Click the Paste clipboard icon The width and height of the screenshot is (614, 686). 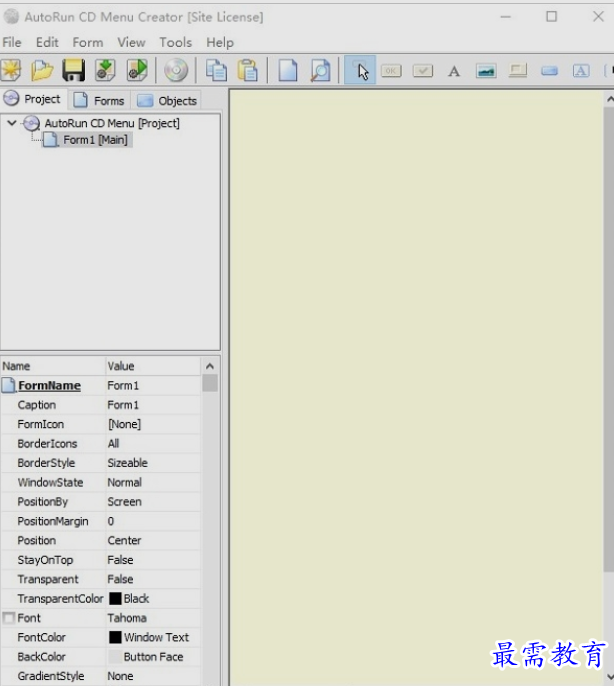[247, 71]
